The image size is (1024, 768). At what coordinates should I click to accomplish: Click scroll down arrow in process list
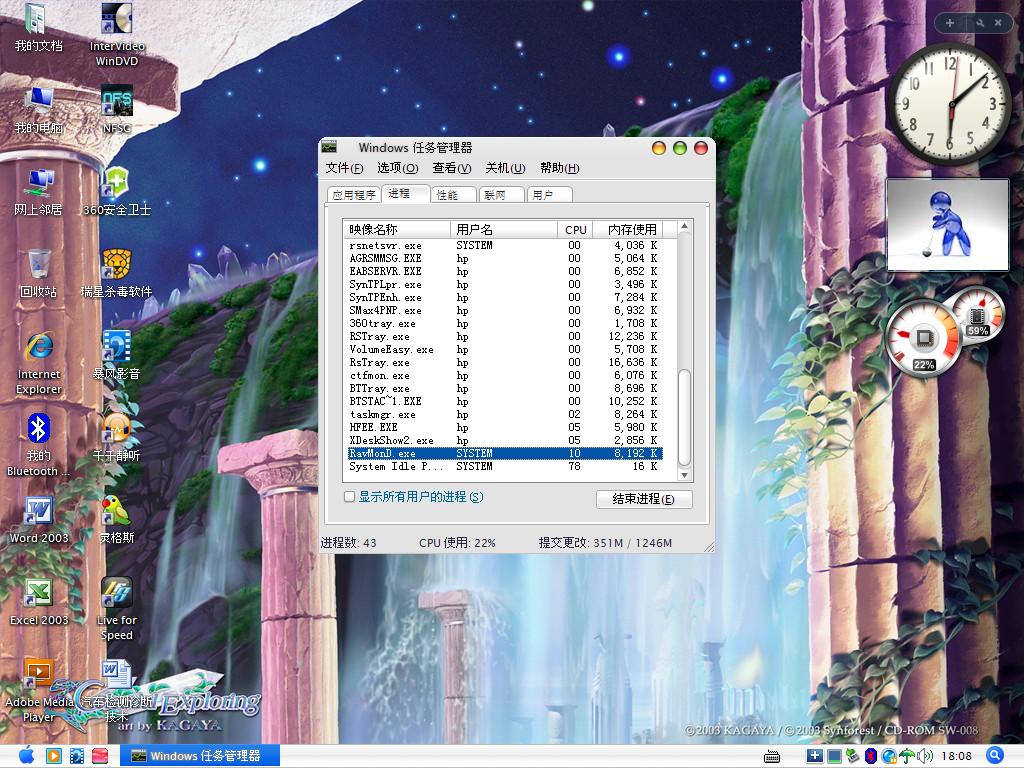pyautogui.click(x=684, y=475)
